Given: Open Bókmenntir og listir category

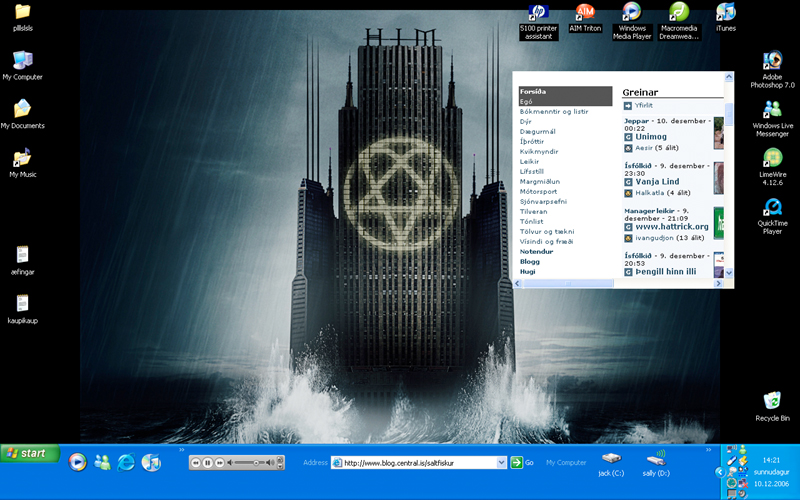Looking at the screenshot, I should pyautogui.click(x=554, y=111).
